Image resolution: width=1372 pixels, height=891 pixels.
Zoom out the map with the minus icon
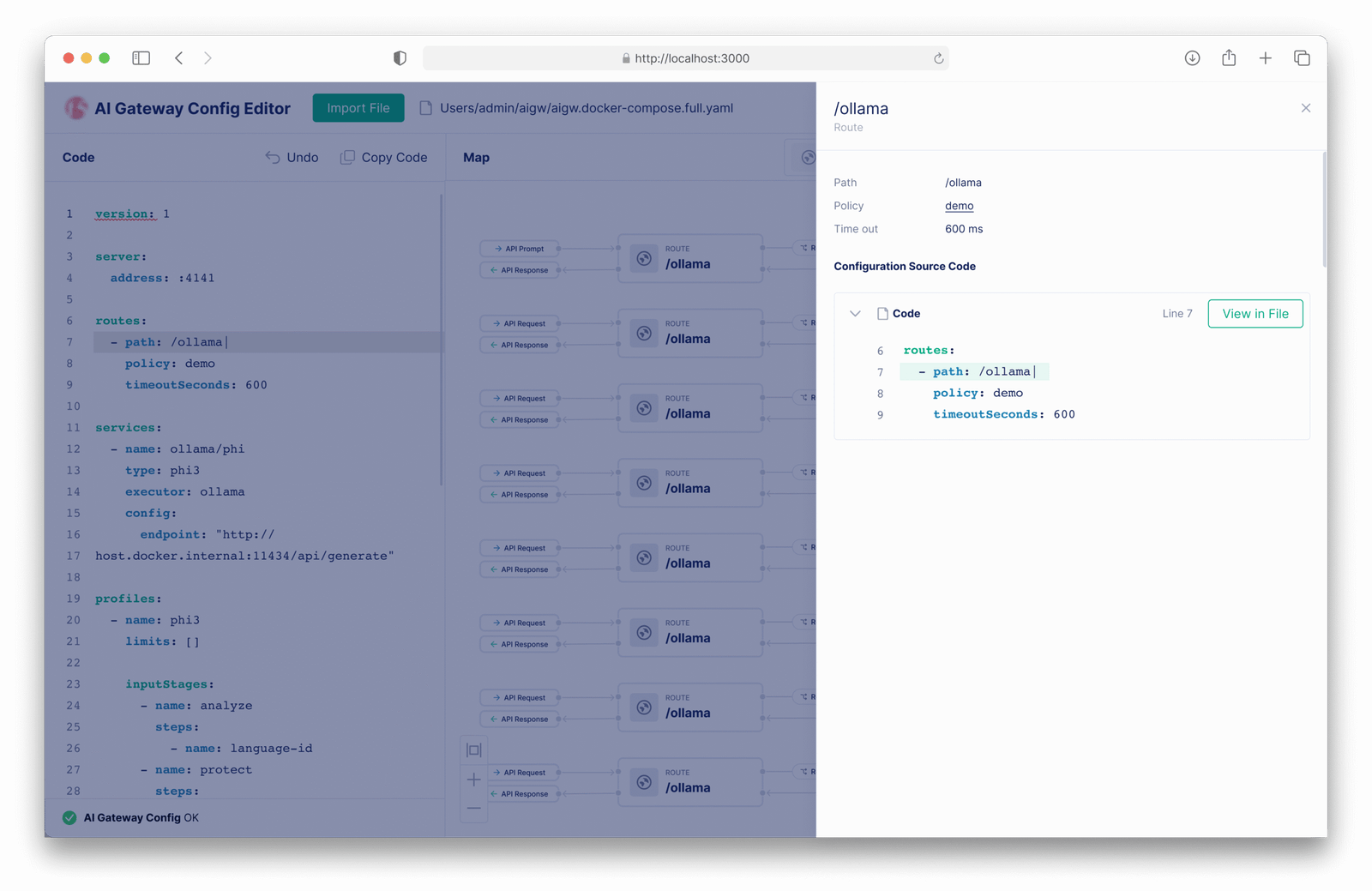473,808
